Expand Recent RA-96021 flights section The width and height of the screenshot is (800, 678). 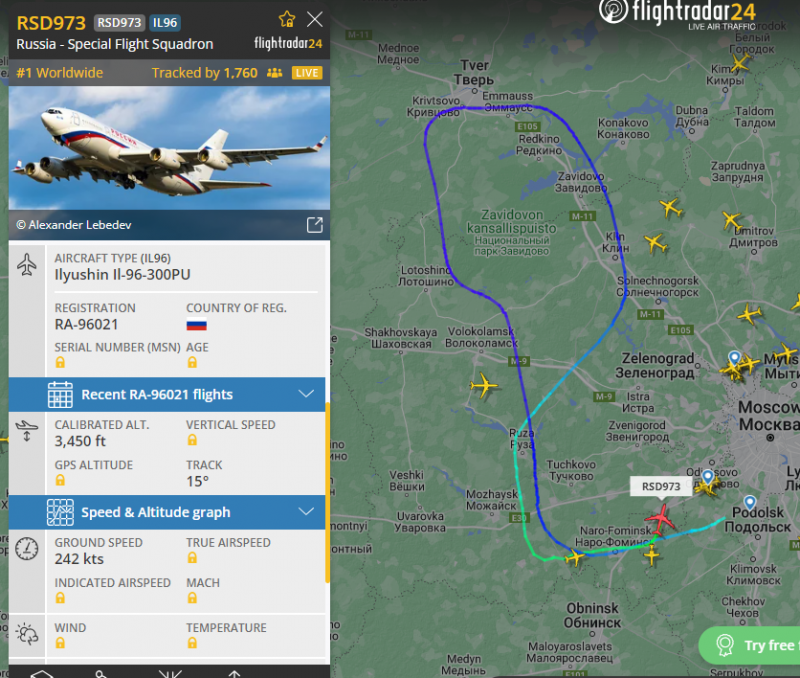(167, 394)
